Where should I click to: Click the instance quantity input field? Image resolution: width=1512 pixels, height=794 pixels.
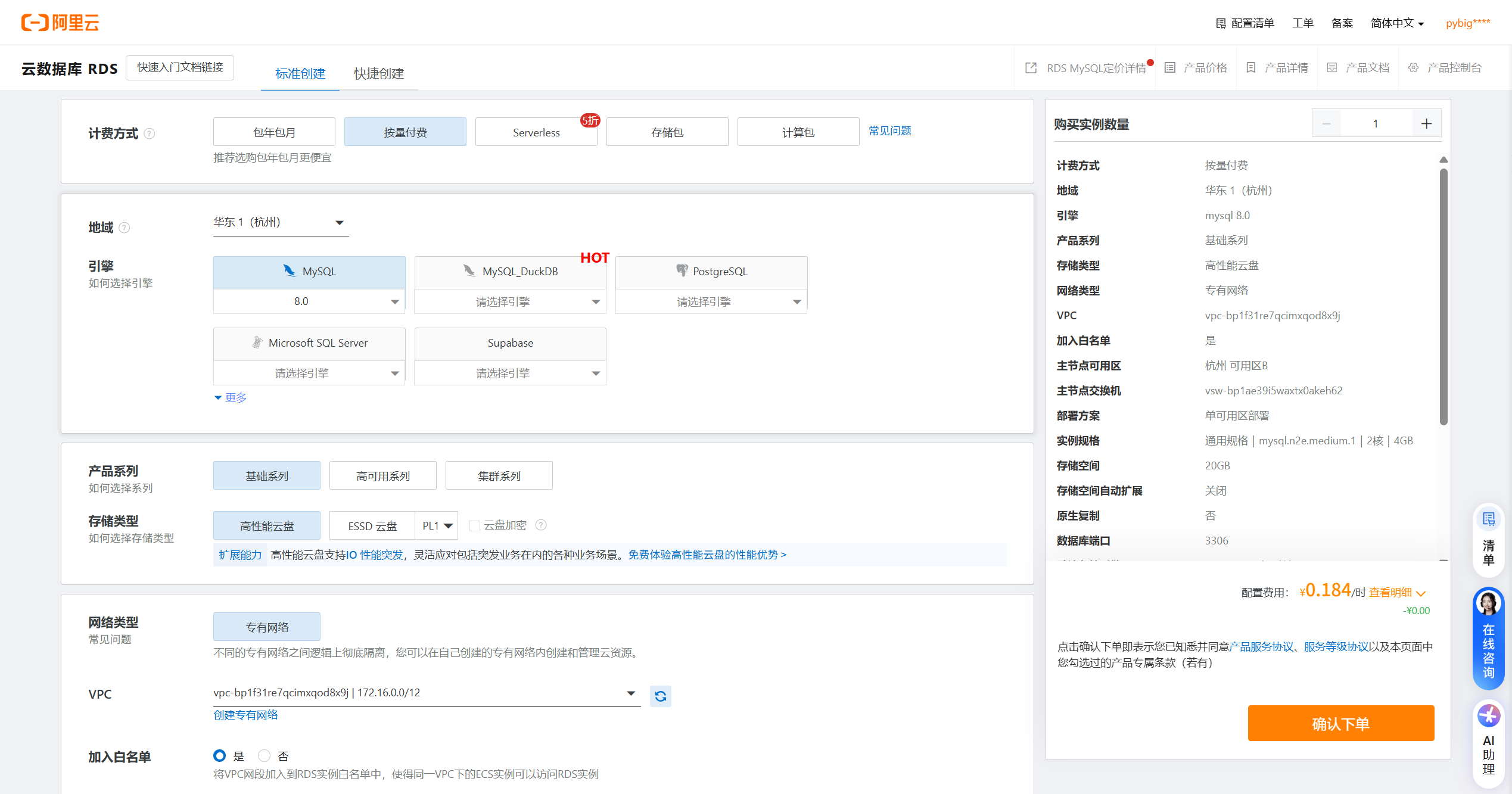pyautogui.click(x=1376, y=124)
